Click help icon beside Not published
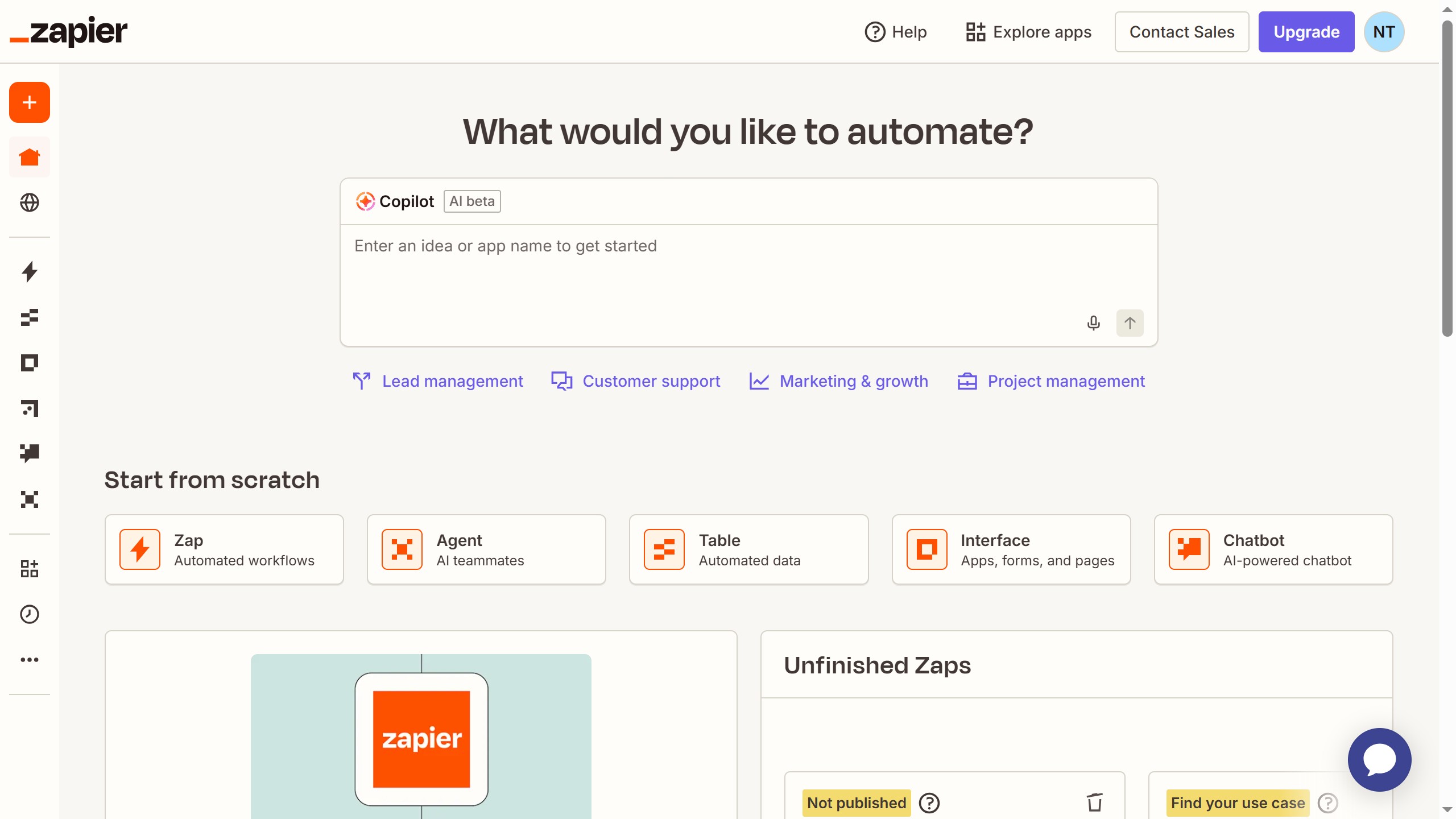The width and height of the screenshot is (1456, 819). (929, 803)
